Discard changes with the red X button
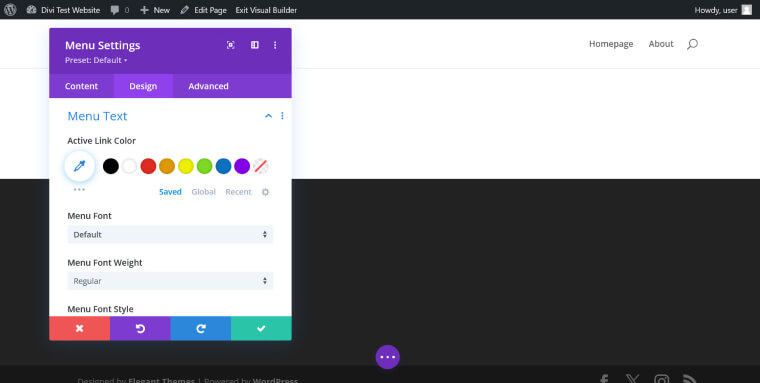 point(79,329)
